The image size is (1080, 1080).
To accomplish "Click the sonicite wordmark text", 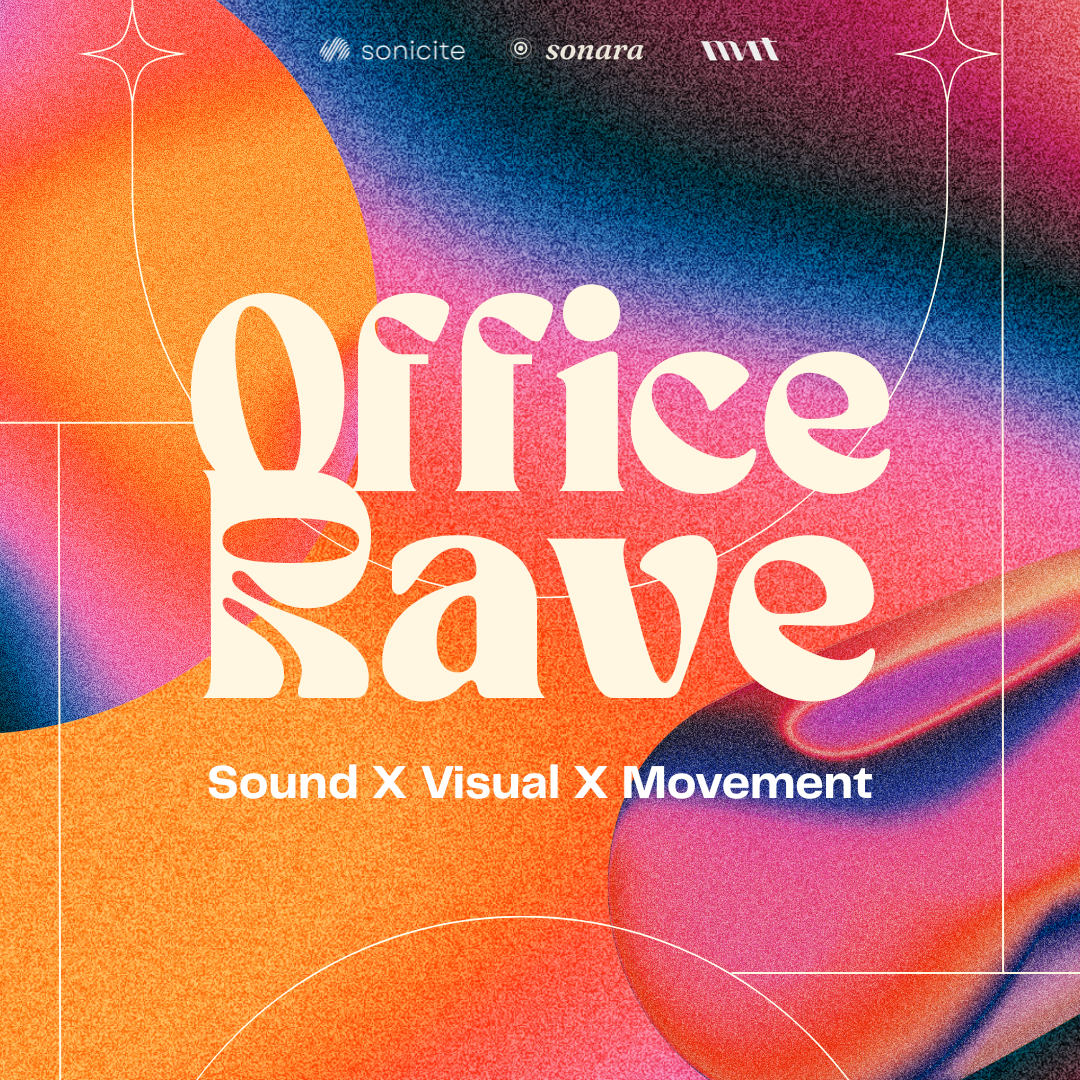I will tap(413, 51).
